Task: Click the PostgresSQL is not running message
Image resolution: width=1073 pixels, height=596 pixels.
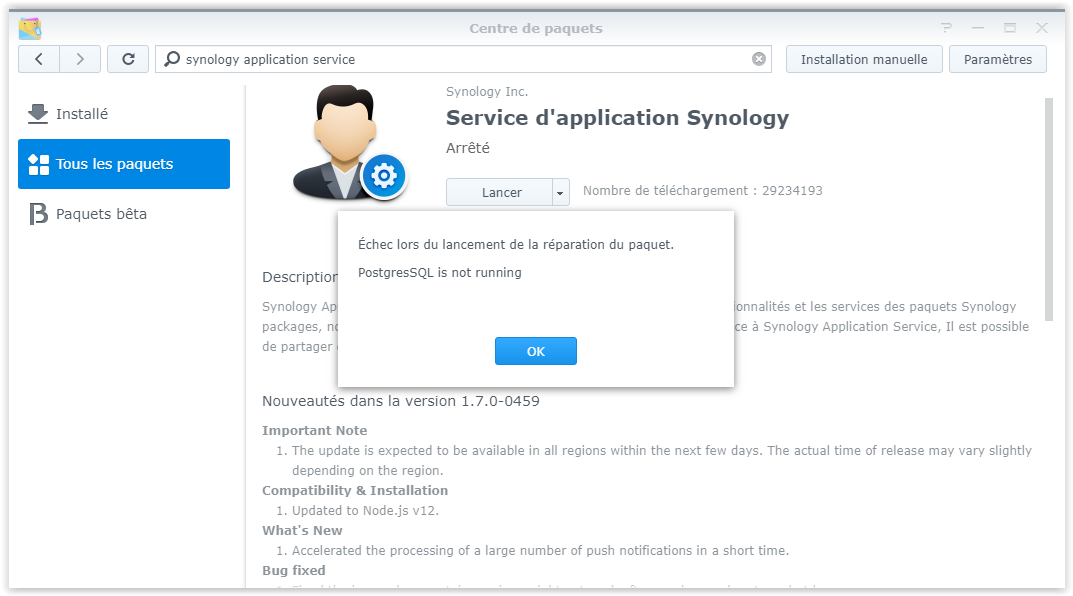Action: coord(439,272)
